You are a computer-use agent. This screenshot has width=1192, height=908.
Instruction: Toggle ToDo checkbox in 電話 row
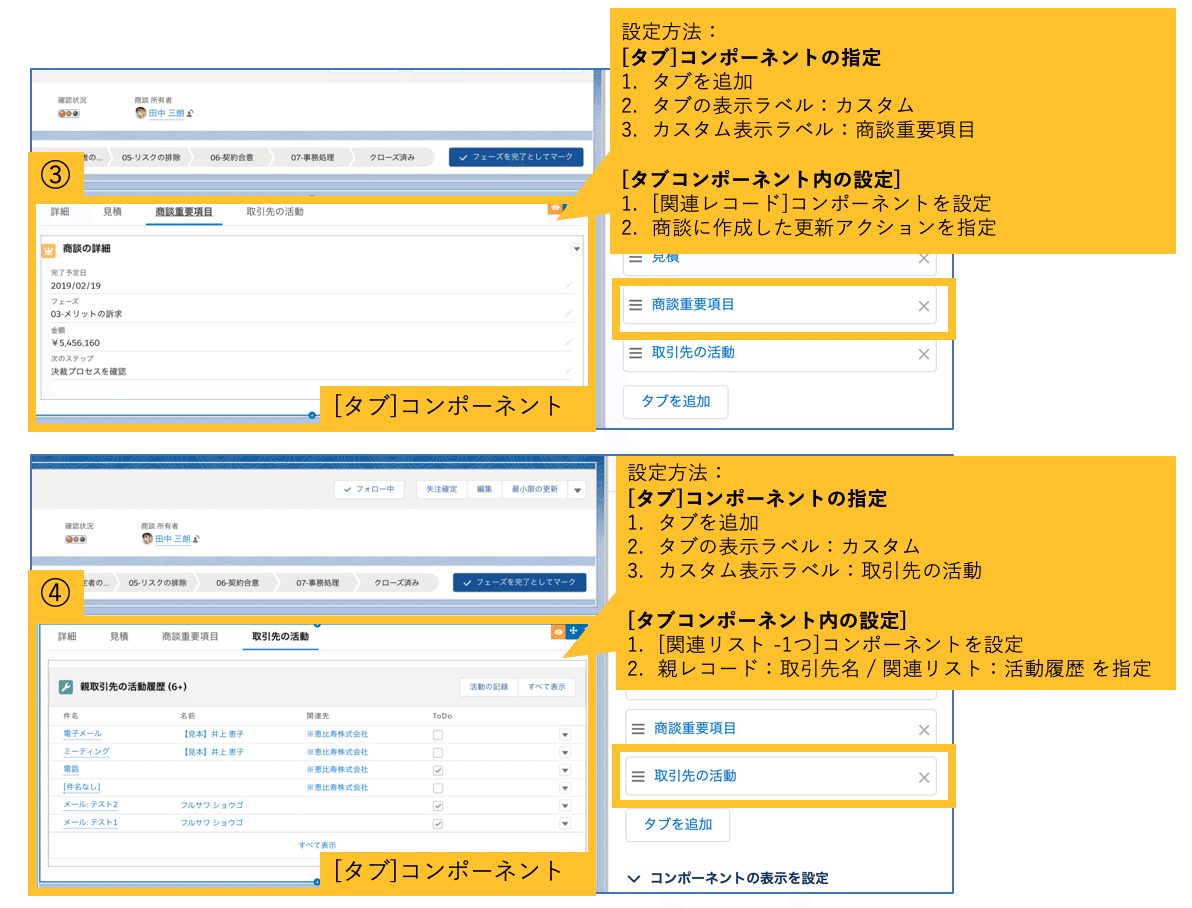click(x=438, y=770)
